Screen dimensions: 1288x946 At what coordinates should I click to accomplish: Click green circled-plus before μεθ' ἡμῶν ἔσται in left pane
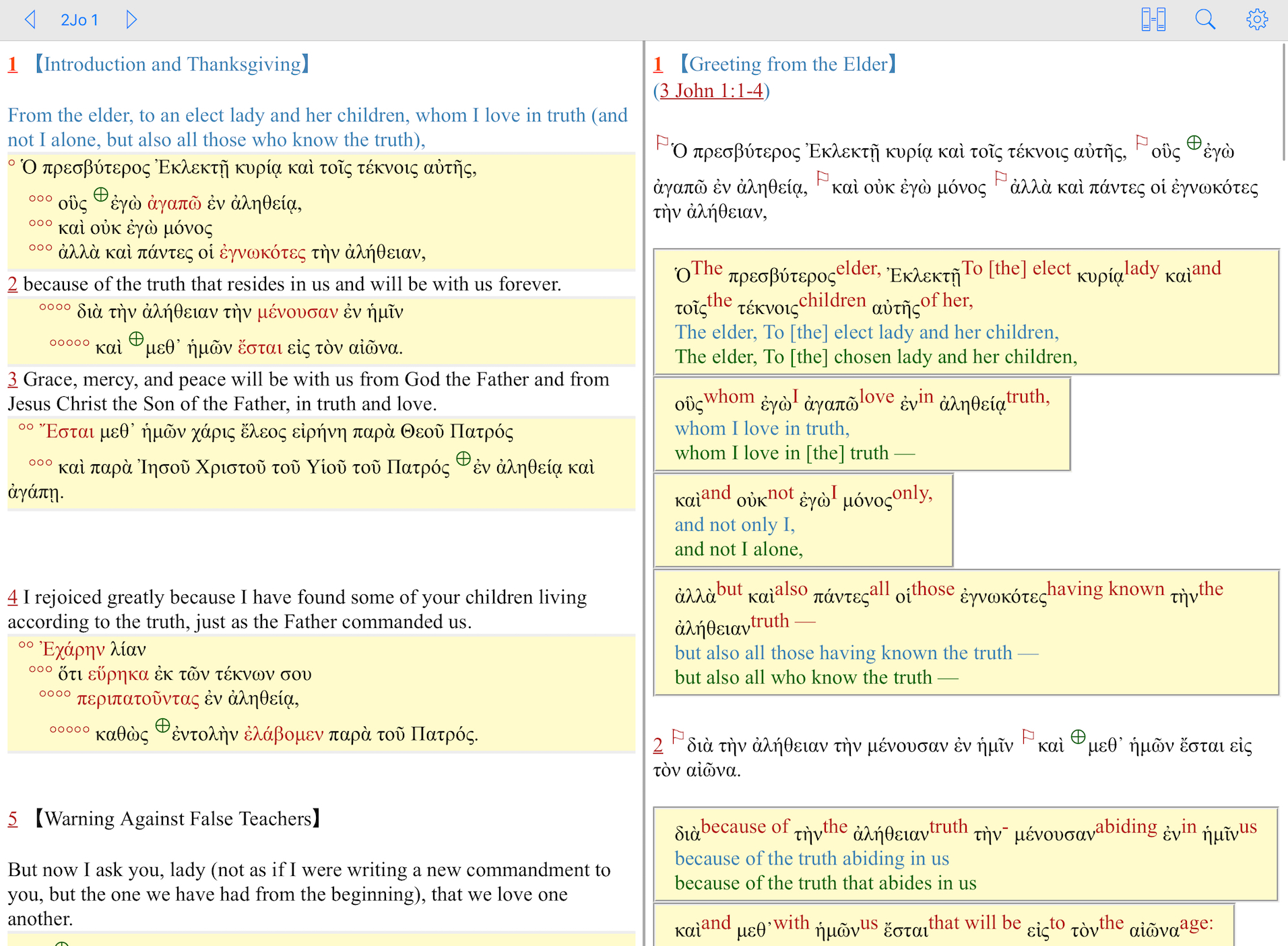pyautogui.click(x=136, y=339)
